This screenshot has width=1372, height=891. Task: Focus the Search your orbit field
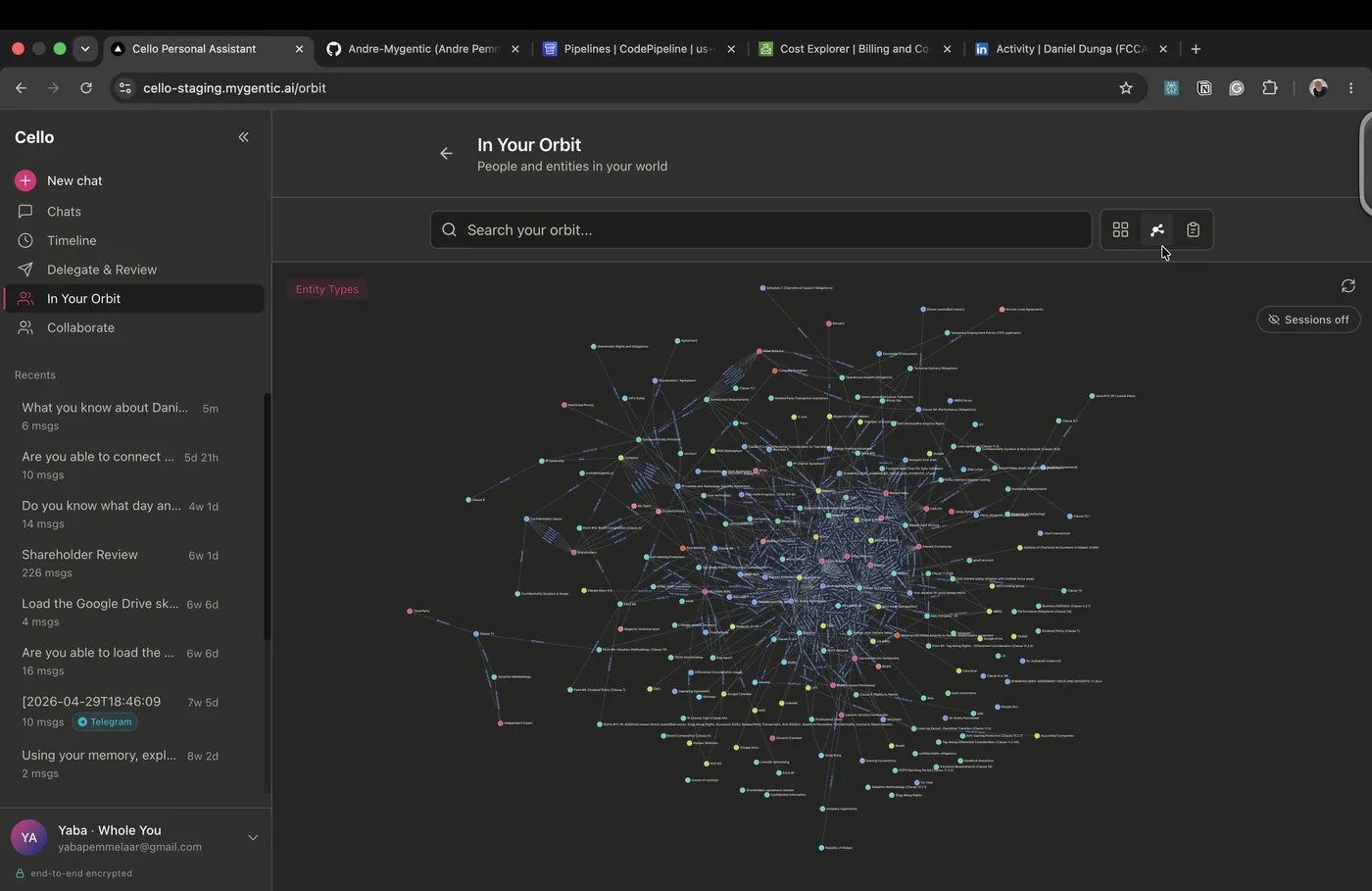(760, 229)
